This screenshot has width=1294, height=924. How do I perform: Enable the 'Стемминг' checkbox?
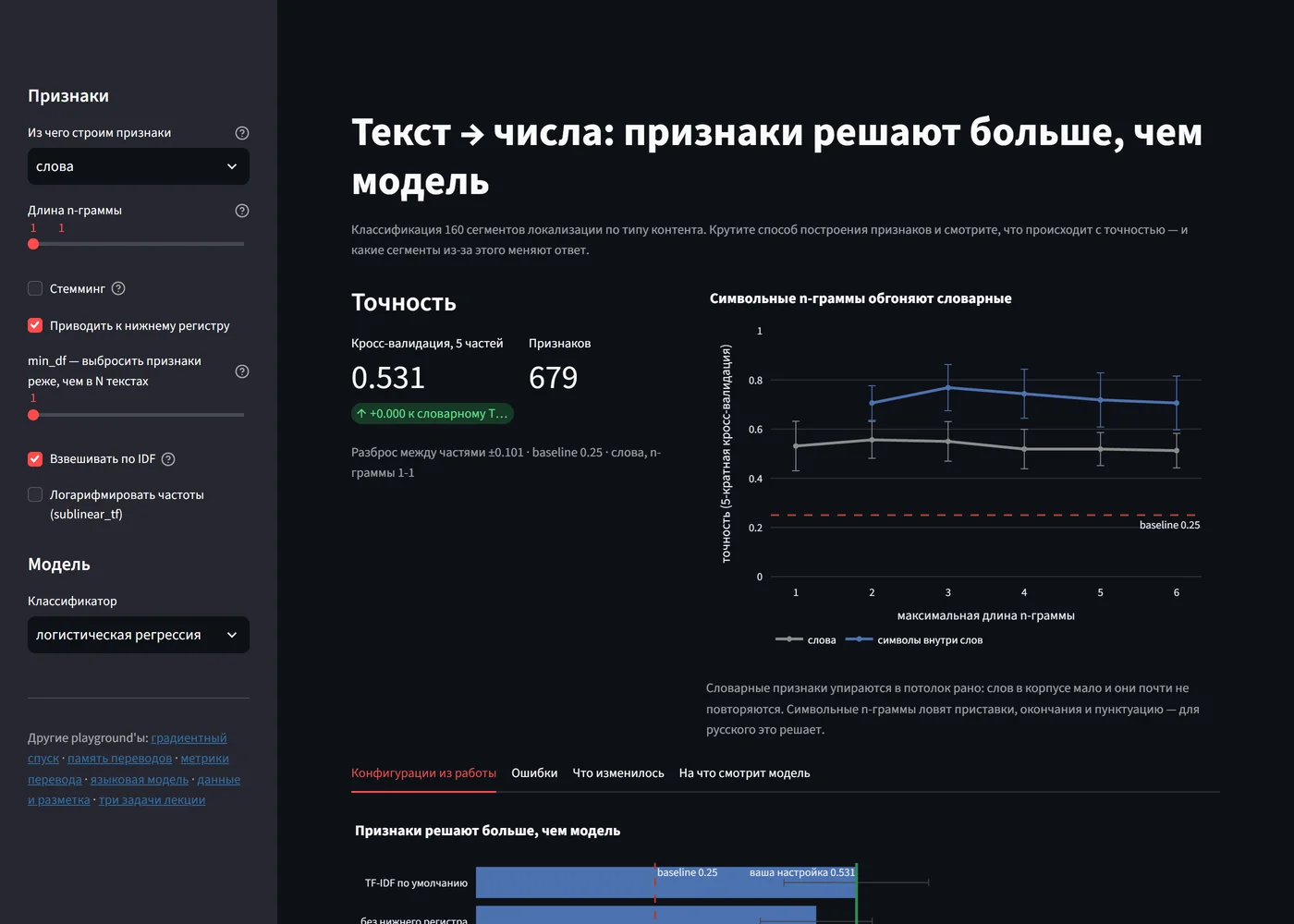point(35,288)
